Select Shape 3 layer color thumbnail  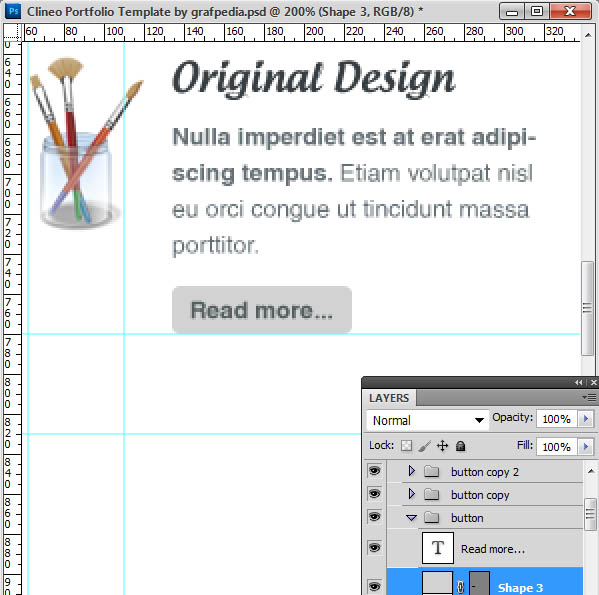pos(437,583)
